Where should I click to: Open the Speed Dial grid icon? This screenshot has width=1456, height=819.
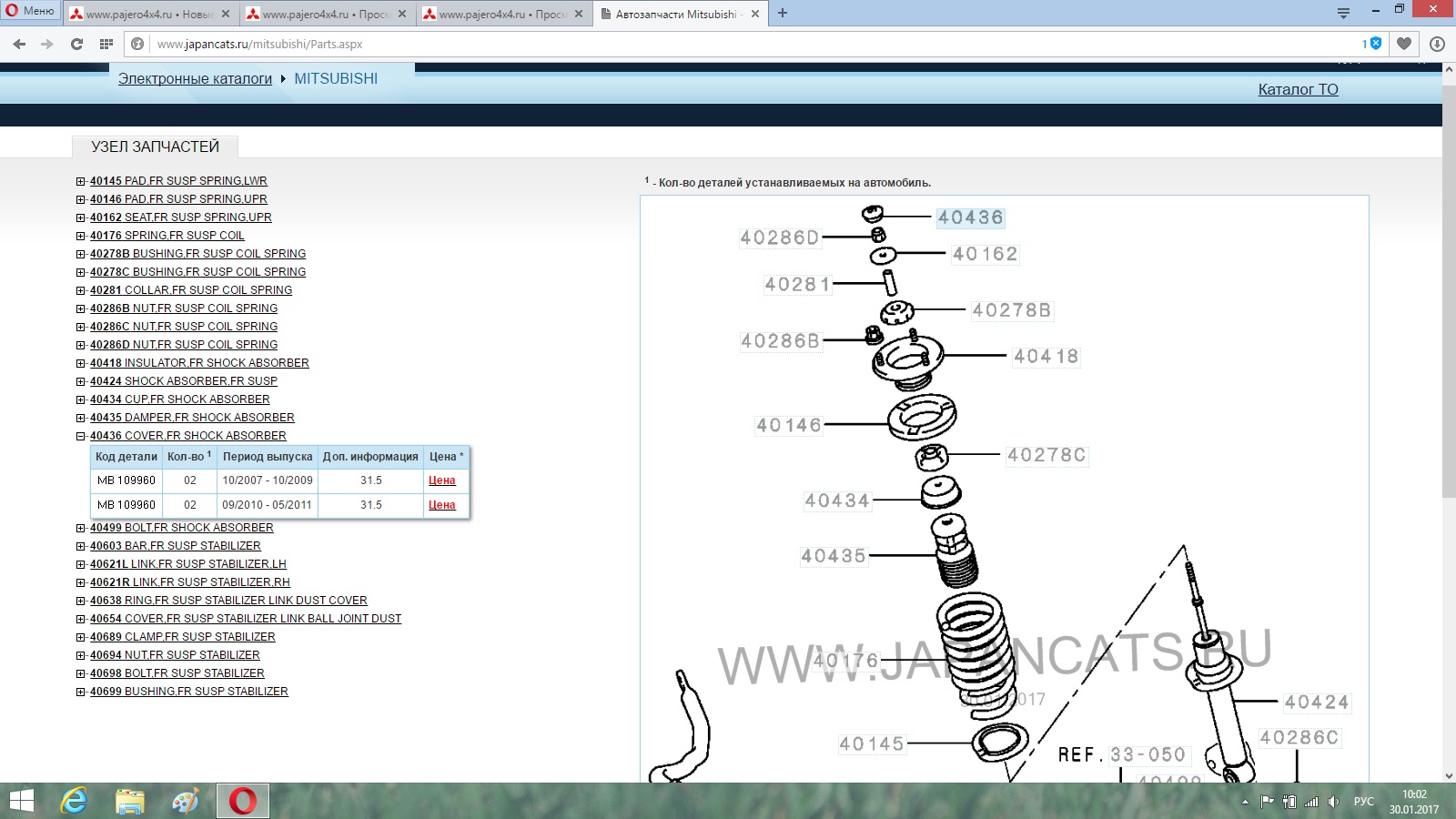(106, 44)
